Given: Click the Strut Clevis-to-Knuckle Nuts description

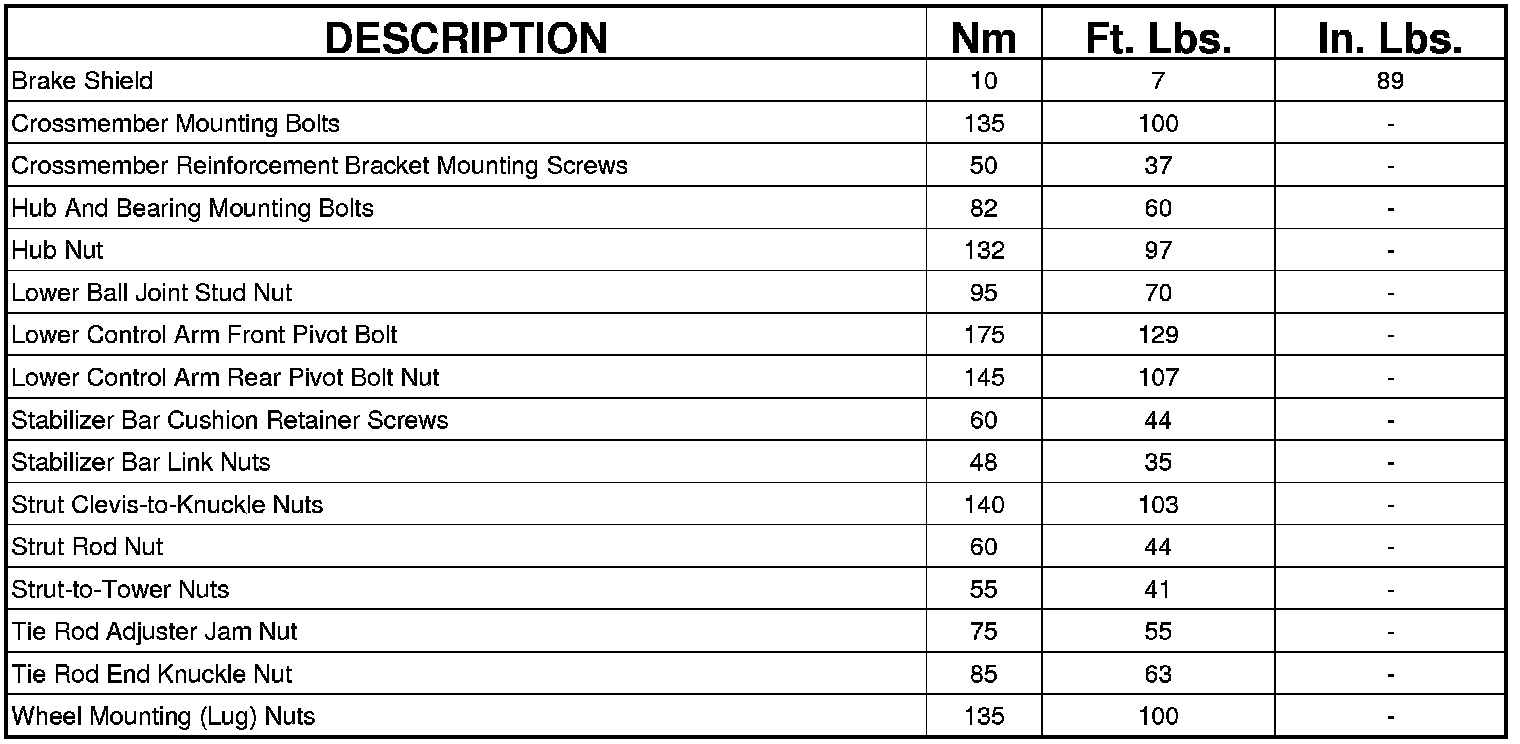Looking at the screenshot, I should coord(168,505).
